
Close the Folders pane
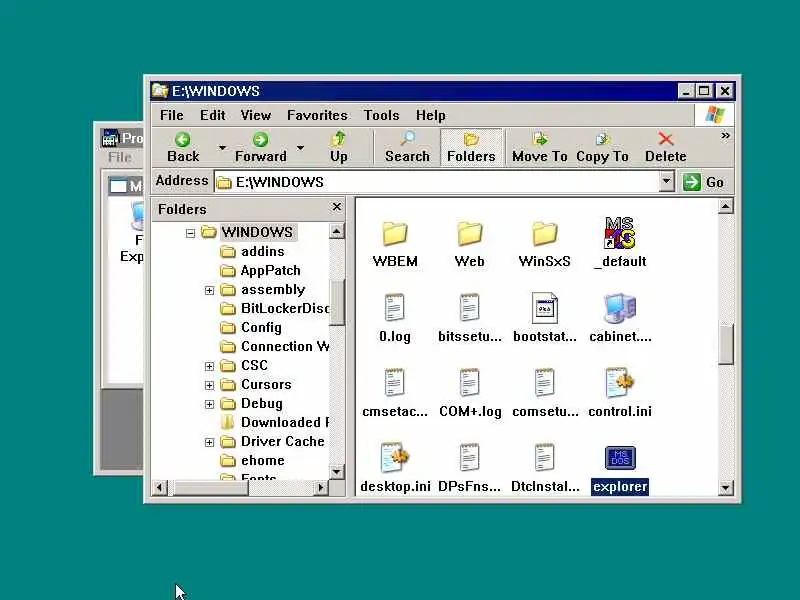337,207
